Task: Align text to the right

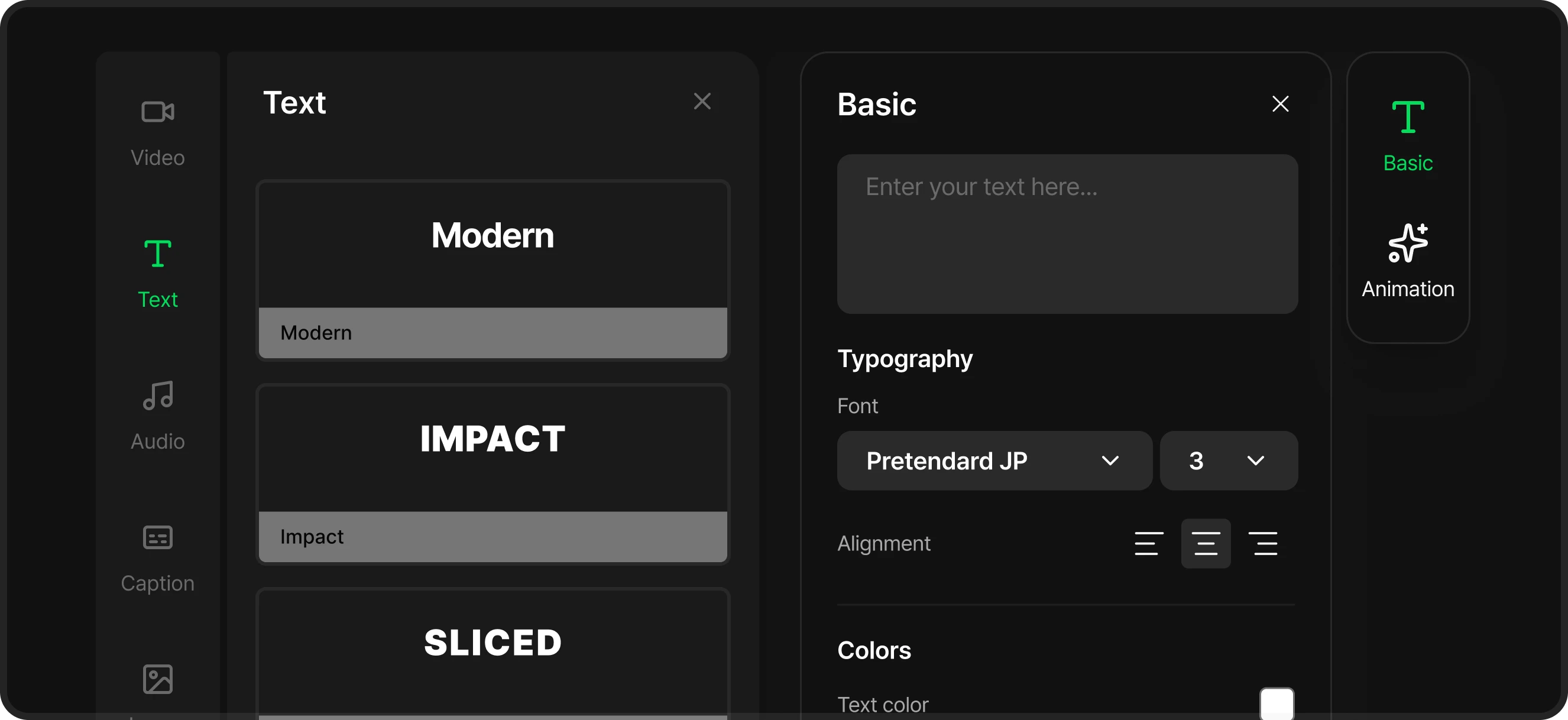Action: [x=1263, y=543]
